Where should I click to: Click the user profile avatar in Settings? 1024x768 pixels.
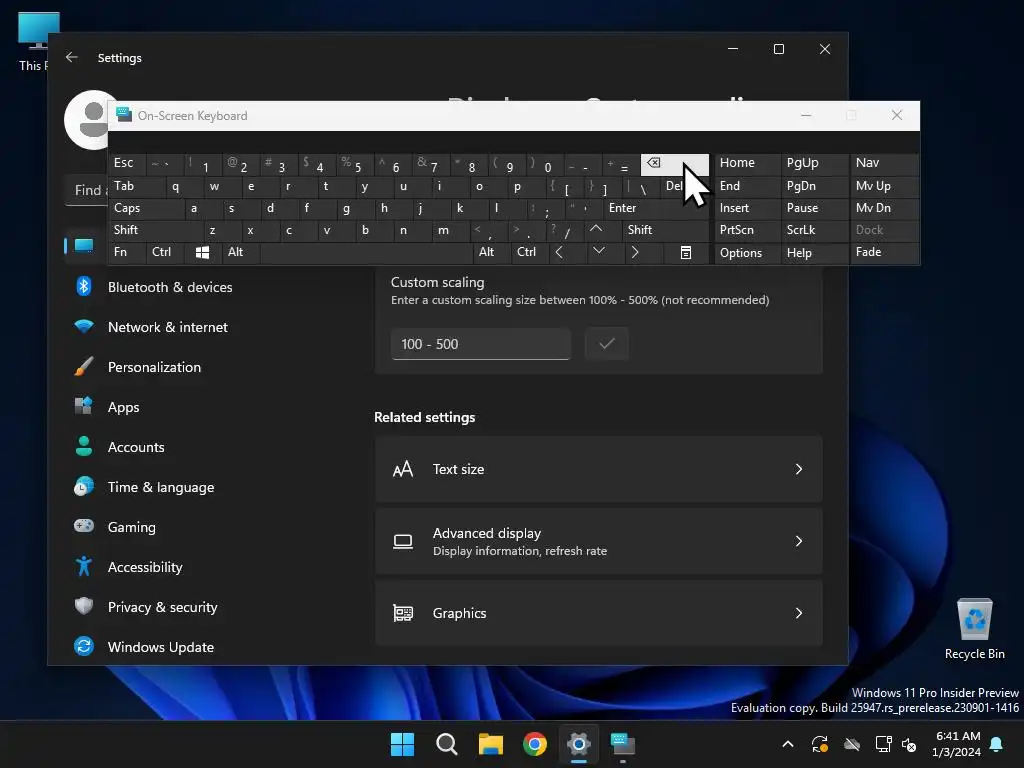click(x=86, y=120)
